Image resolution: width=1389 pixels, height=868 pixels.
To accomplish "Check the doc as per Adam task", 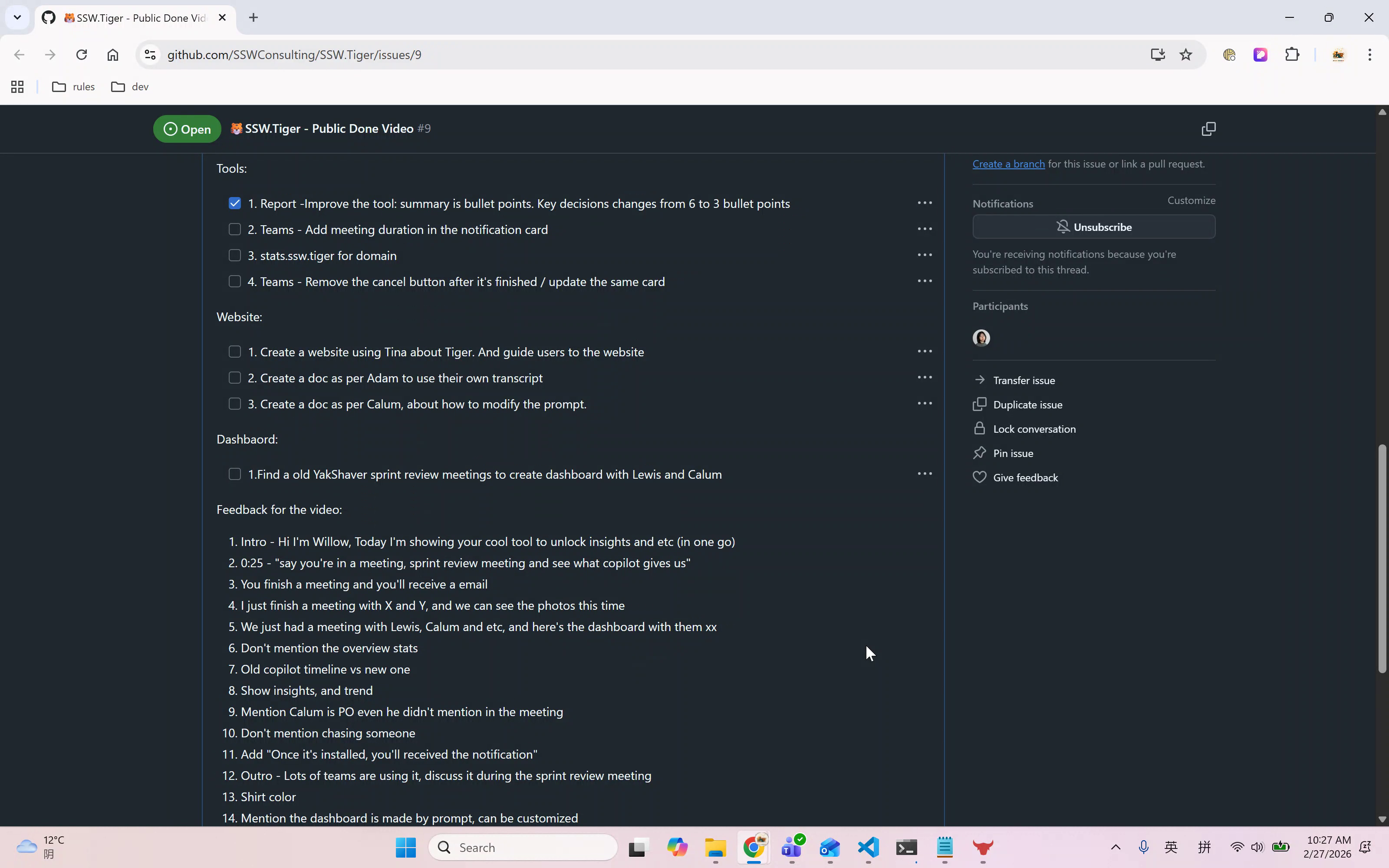I will pos(235,378).
